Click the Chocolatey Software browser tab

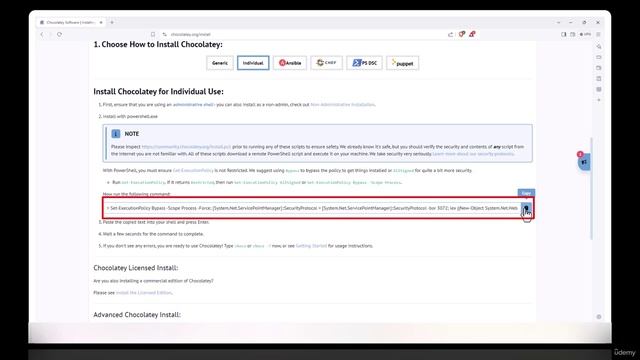tap(70, 22)
